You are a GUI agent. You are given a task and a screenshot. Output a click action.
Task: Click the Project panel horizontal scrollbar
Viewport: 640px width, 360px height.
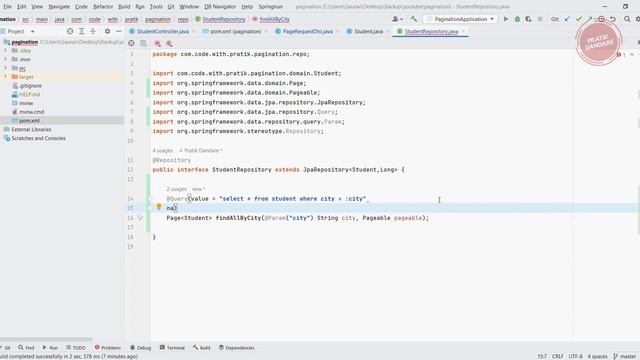point(46,339)
